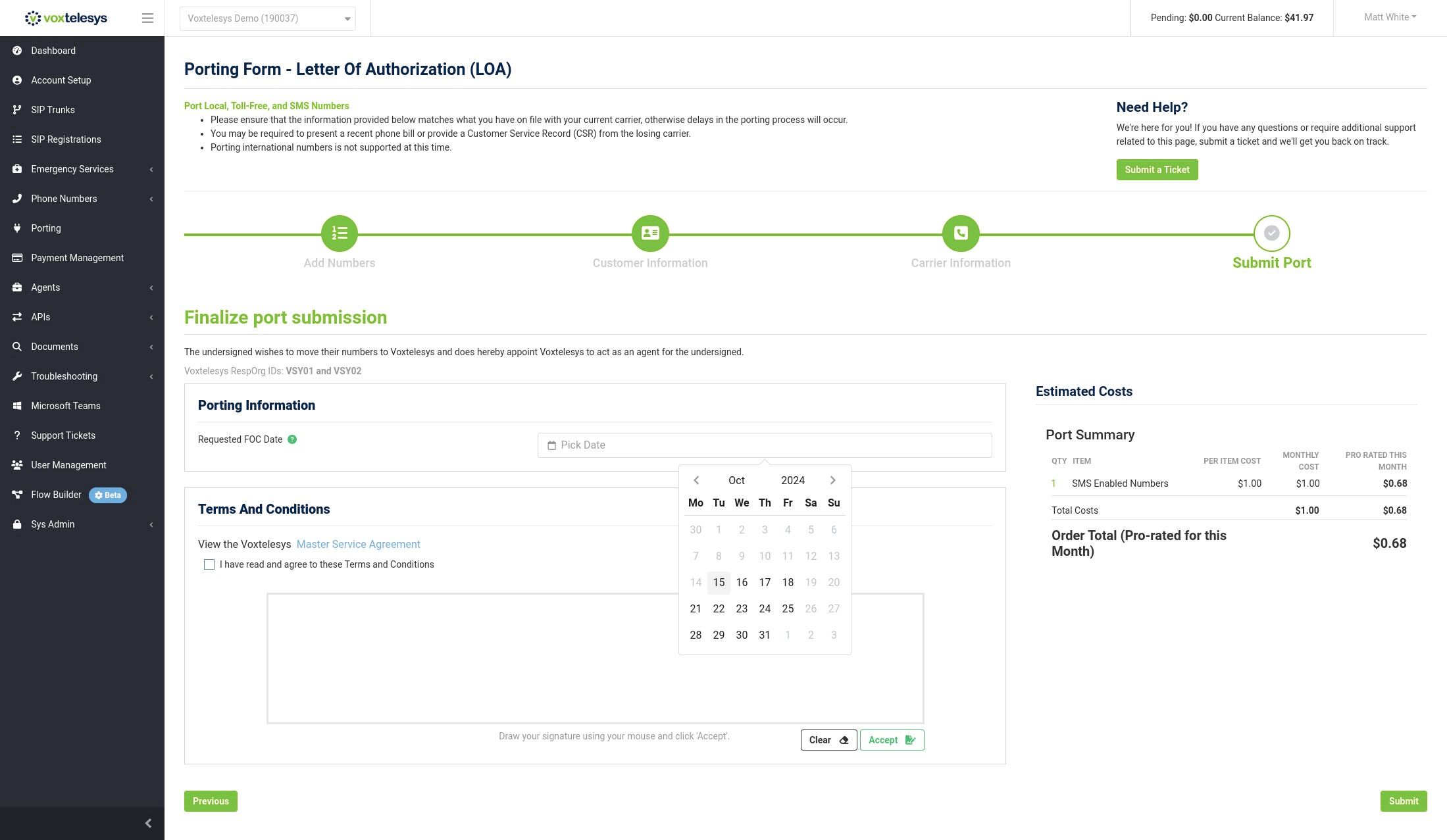Expand the Emergency Services submenu chevron
The width and height of the screenshot is (1447, 840).
point(151,170)
